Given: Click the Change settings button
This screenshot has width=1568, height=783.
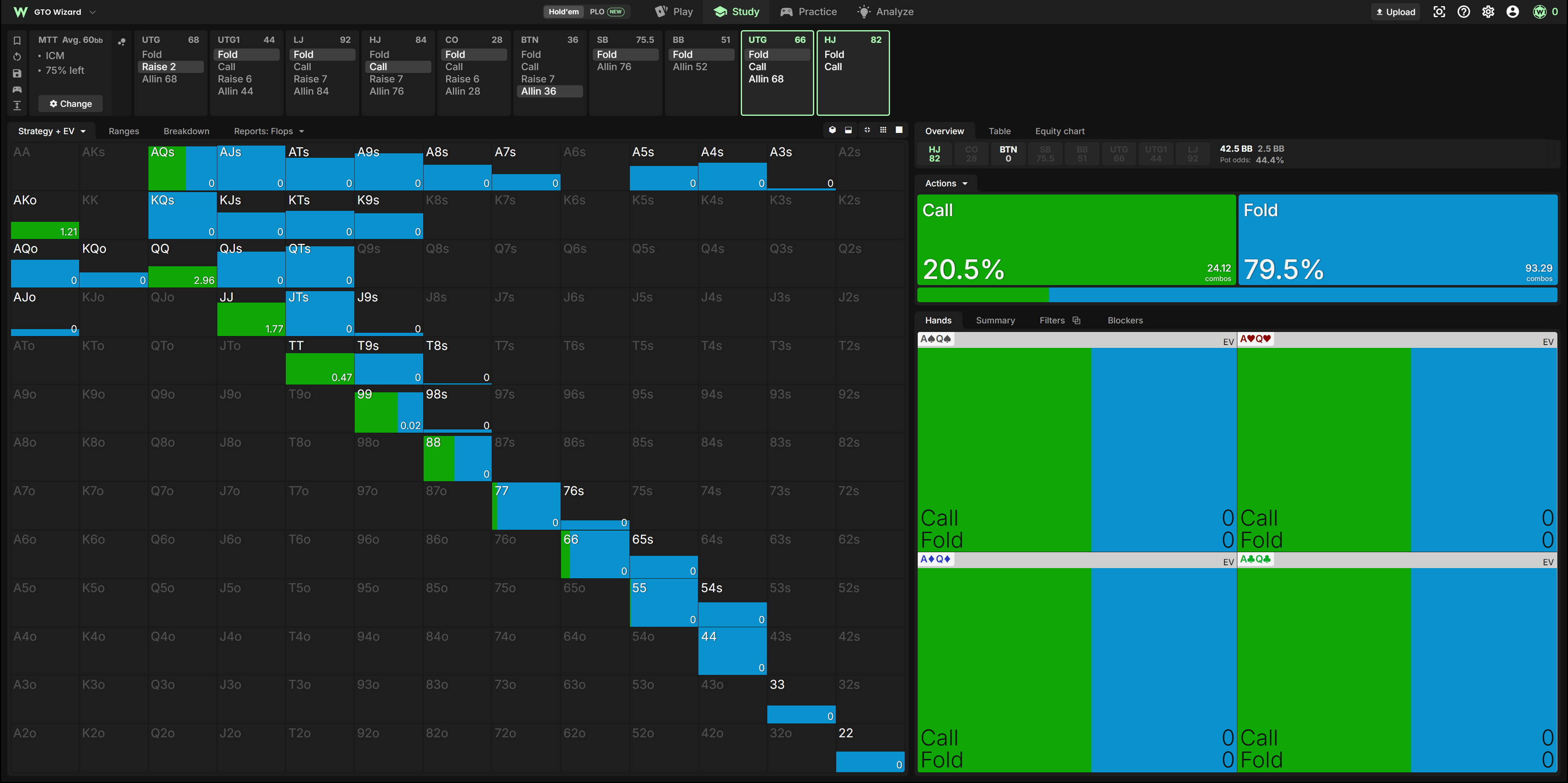Looking at the screenshot, I should pos(71,104).
